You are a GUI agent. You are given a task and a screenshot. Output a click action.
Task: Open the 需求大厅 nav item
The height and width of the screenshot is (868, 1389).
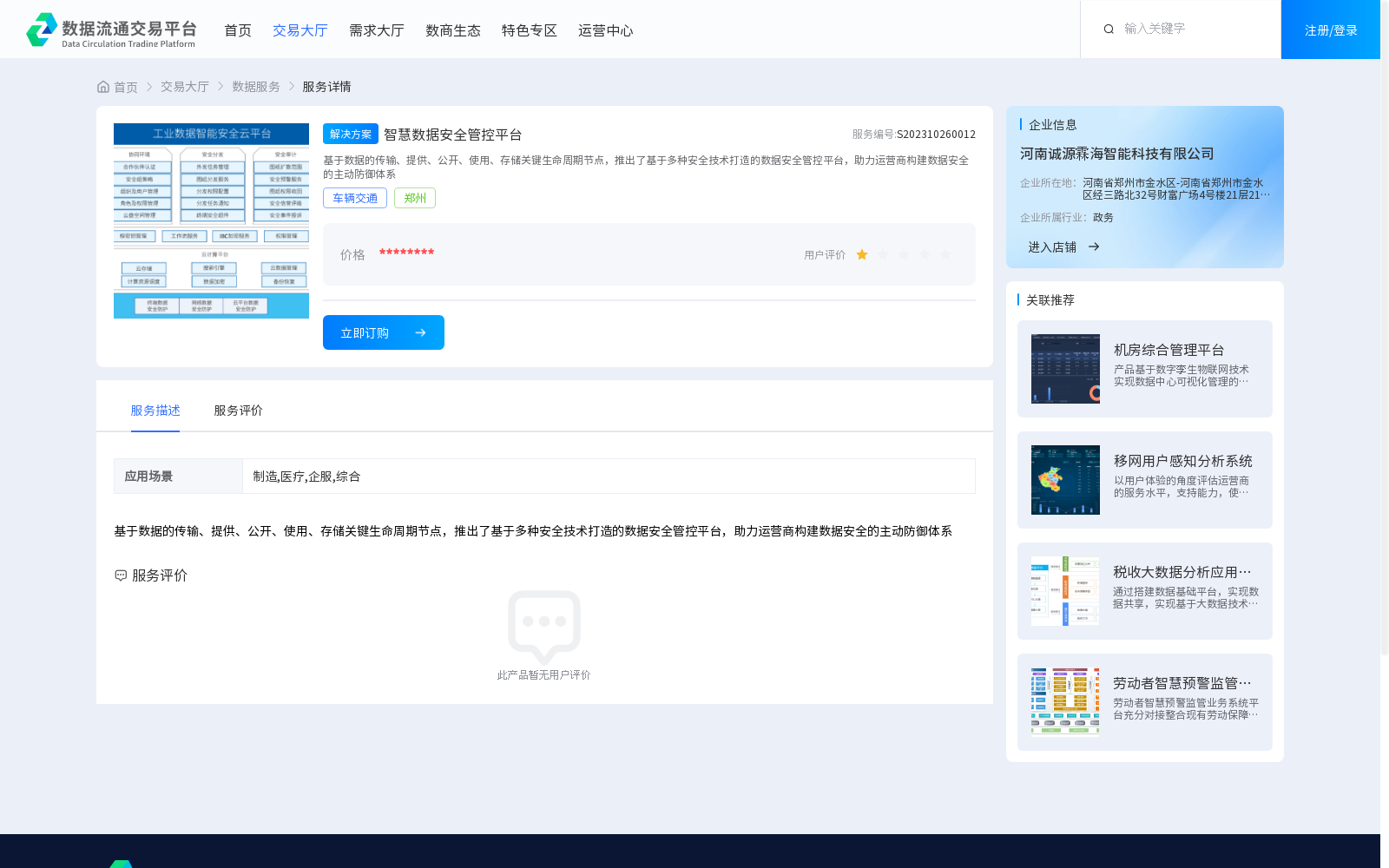point(377,30)
